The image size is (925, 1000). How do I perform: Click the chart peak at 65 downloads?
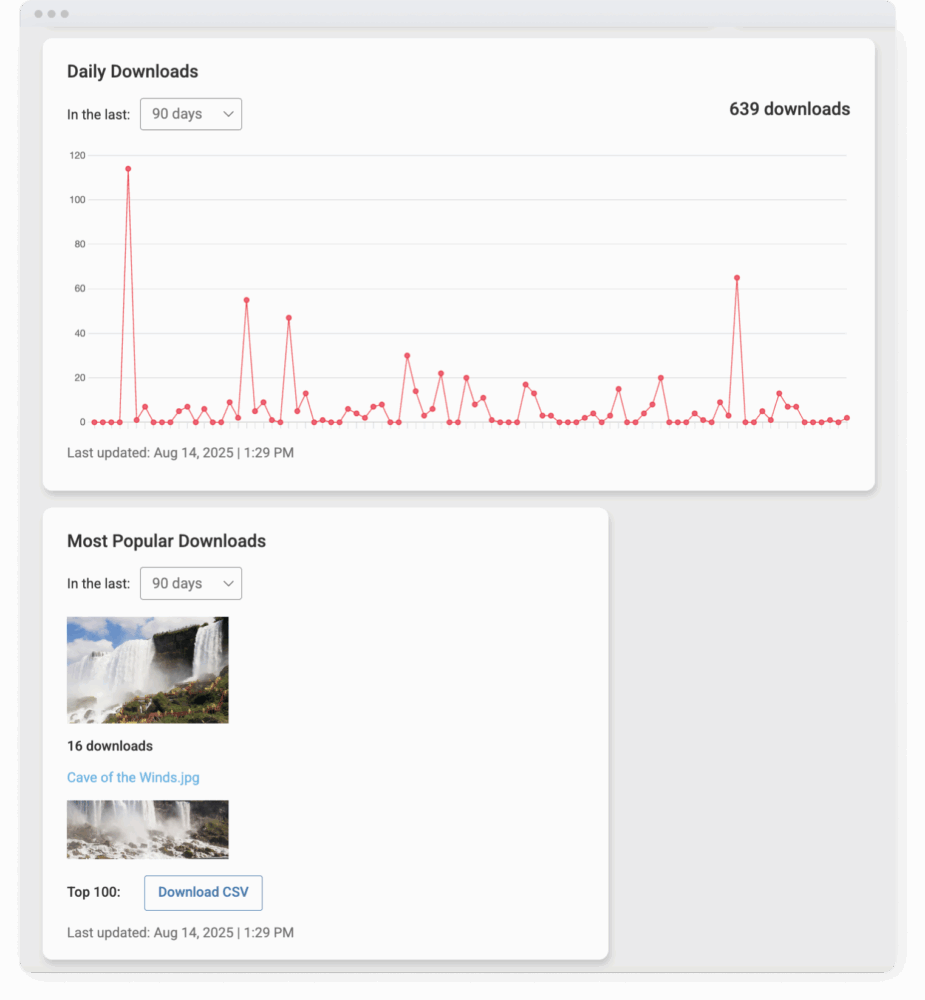(x=737, y=278)
